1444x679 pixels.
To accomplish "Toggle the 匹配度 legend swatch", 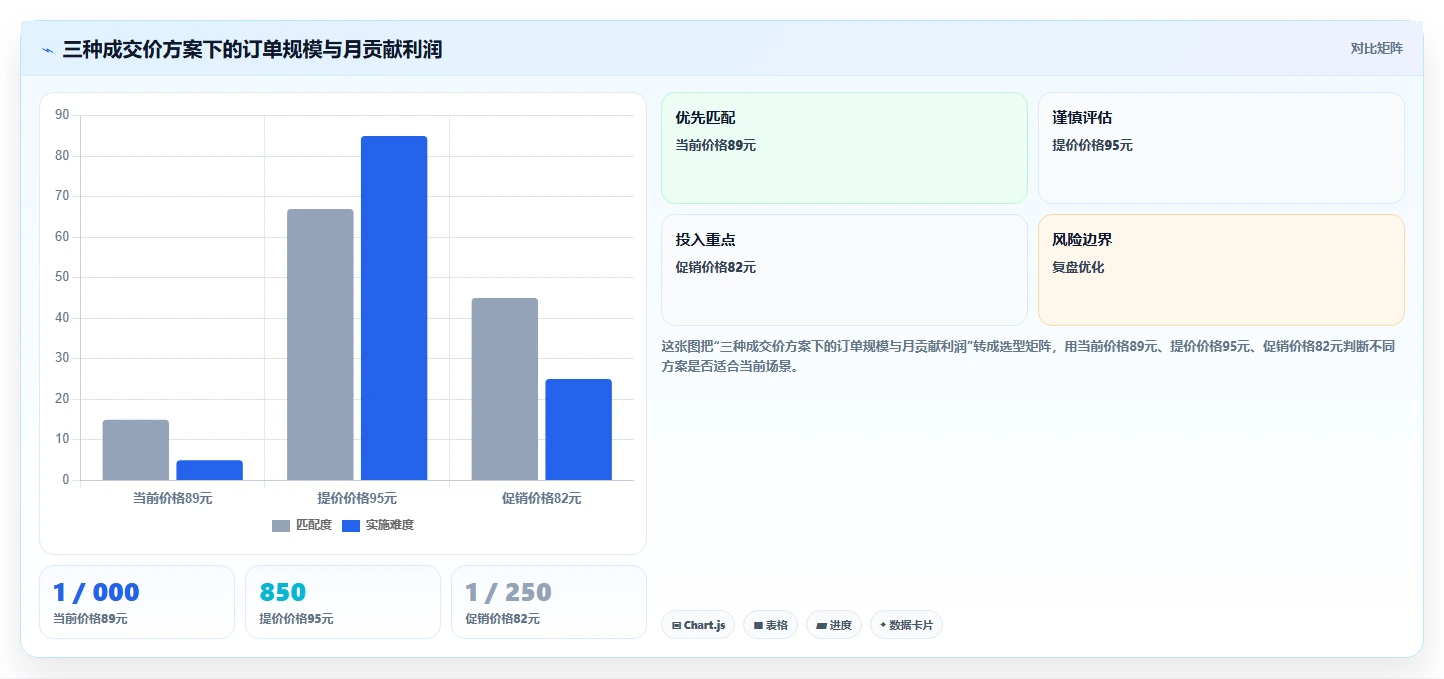I will [x=281, y=525].
